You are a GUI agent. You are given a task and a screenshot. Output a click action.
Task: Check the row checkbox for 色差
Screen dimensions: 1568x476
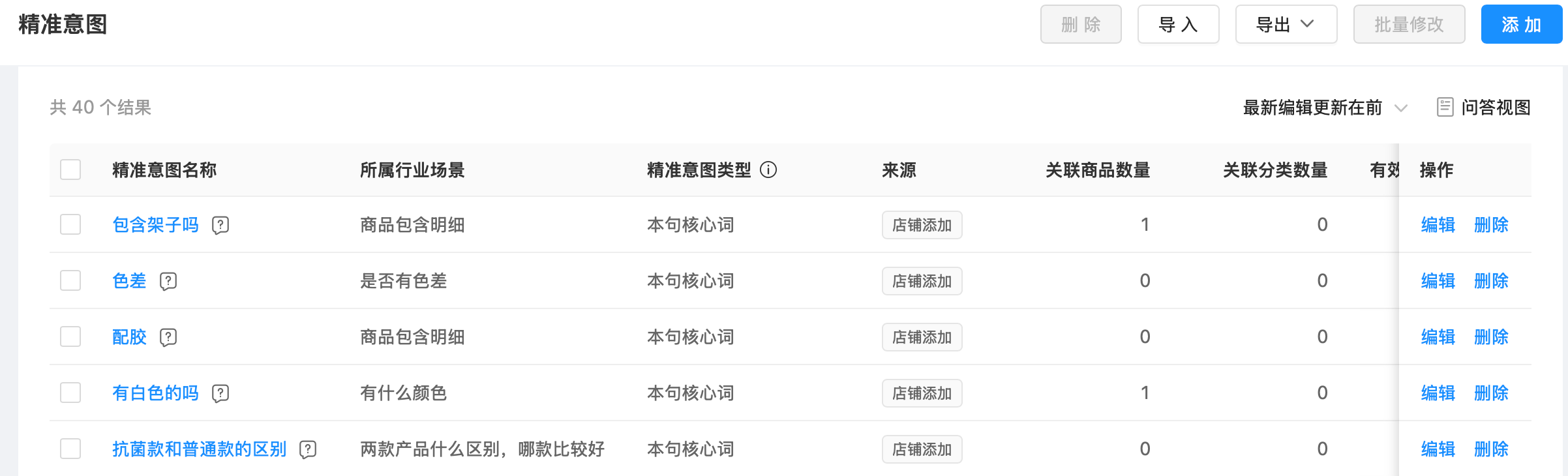(x=70, y=281)
